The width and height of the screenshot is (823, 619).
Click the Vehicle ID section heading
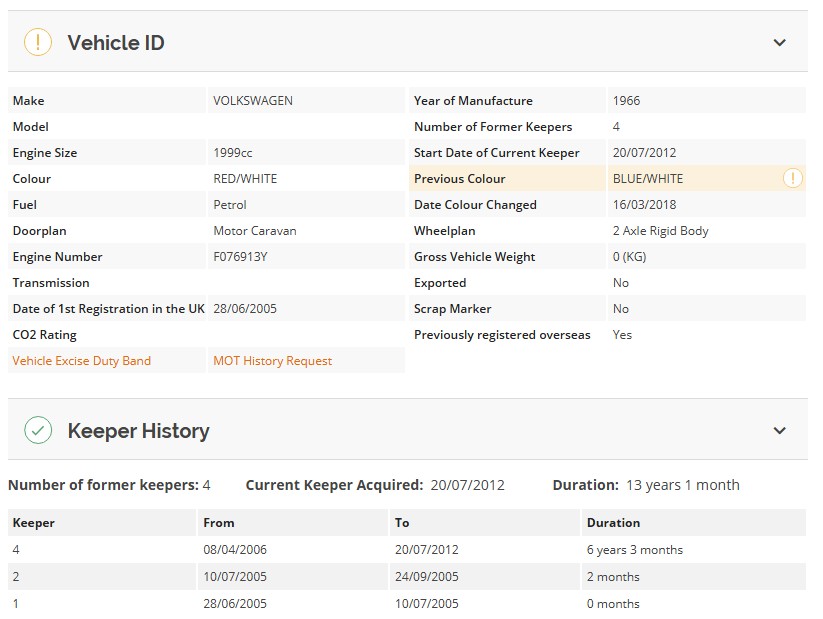point(116,43)
